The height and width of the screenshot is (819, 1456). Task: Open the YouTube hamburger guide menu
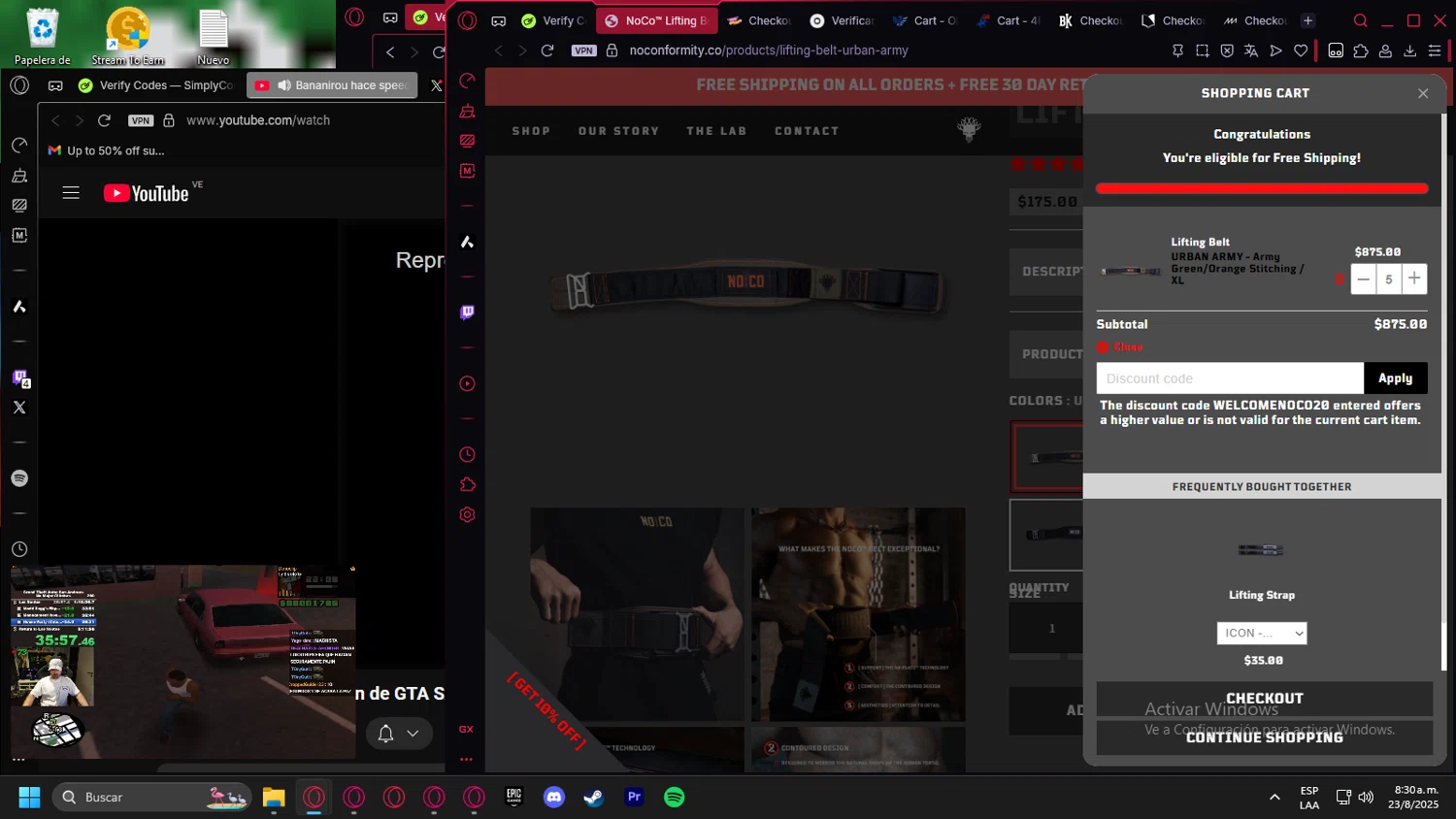pyautogui.click(x=71, y=193)
